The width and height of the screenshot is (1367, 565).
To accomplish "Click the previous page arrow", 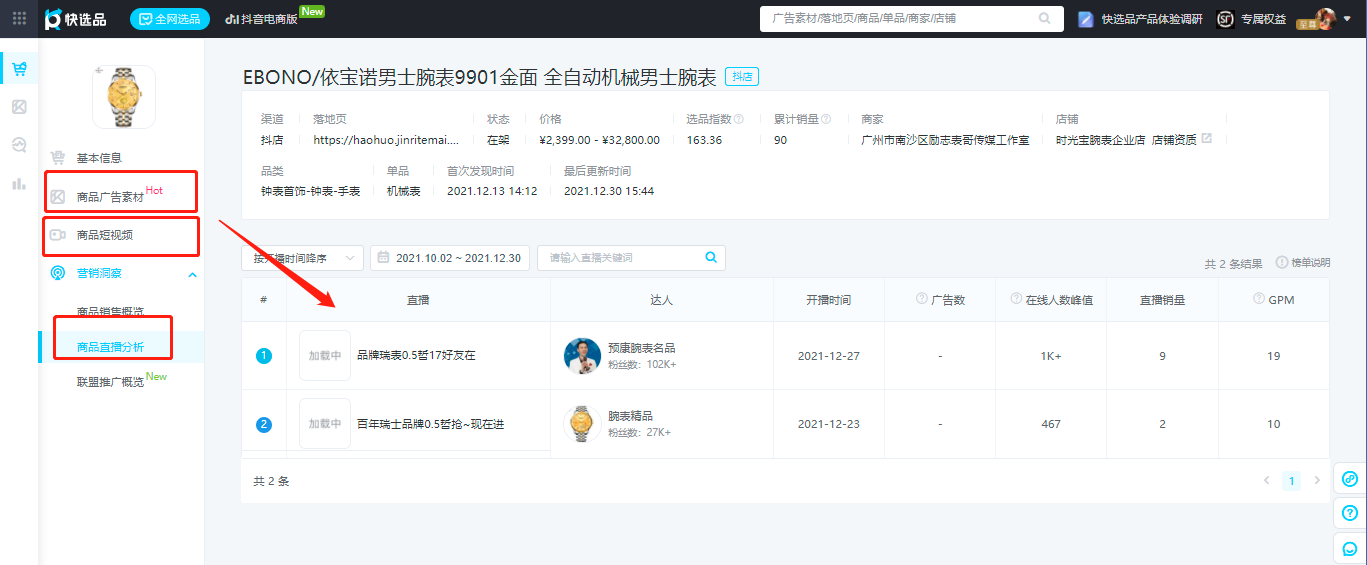I will pos(1266,481).
